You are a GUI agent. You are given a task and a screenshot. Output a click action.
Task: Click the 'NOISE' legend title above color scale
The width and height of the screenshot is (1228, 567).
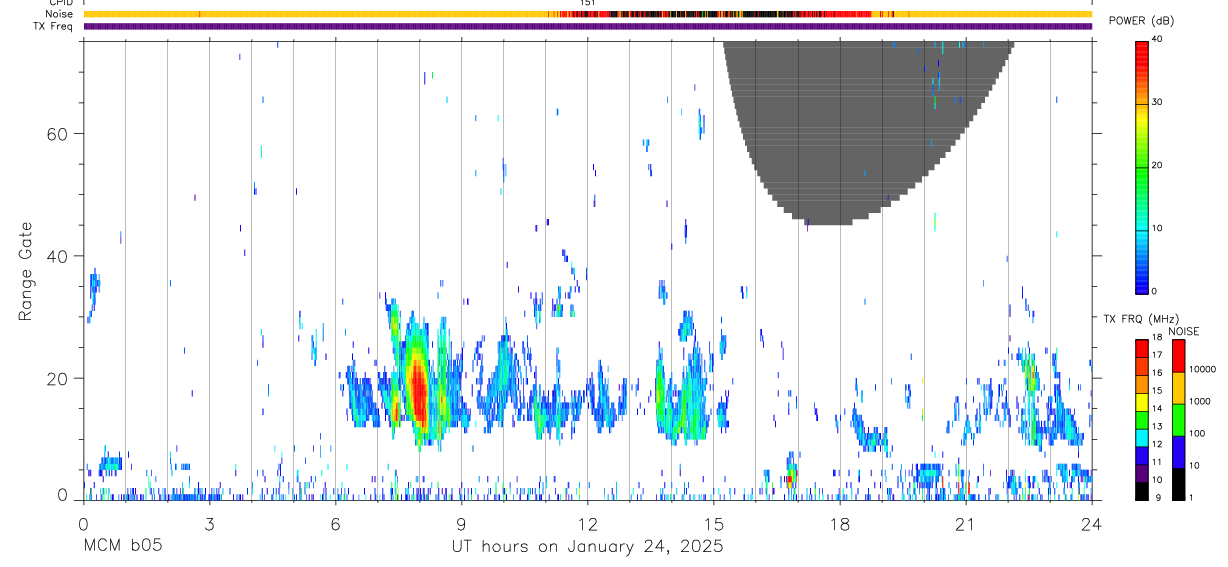[x=1184, y=332]
